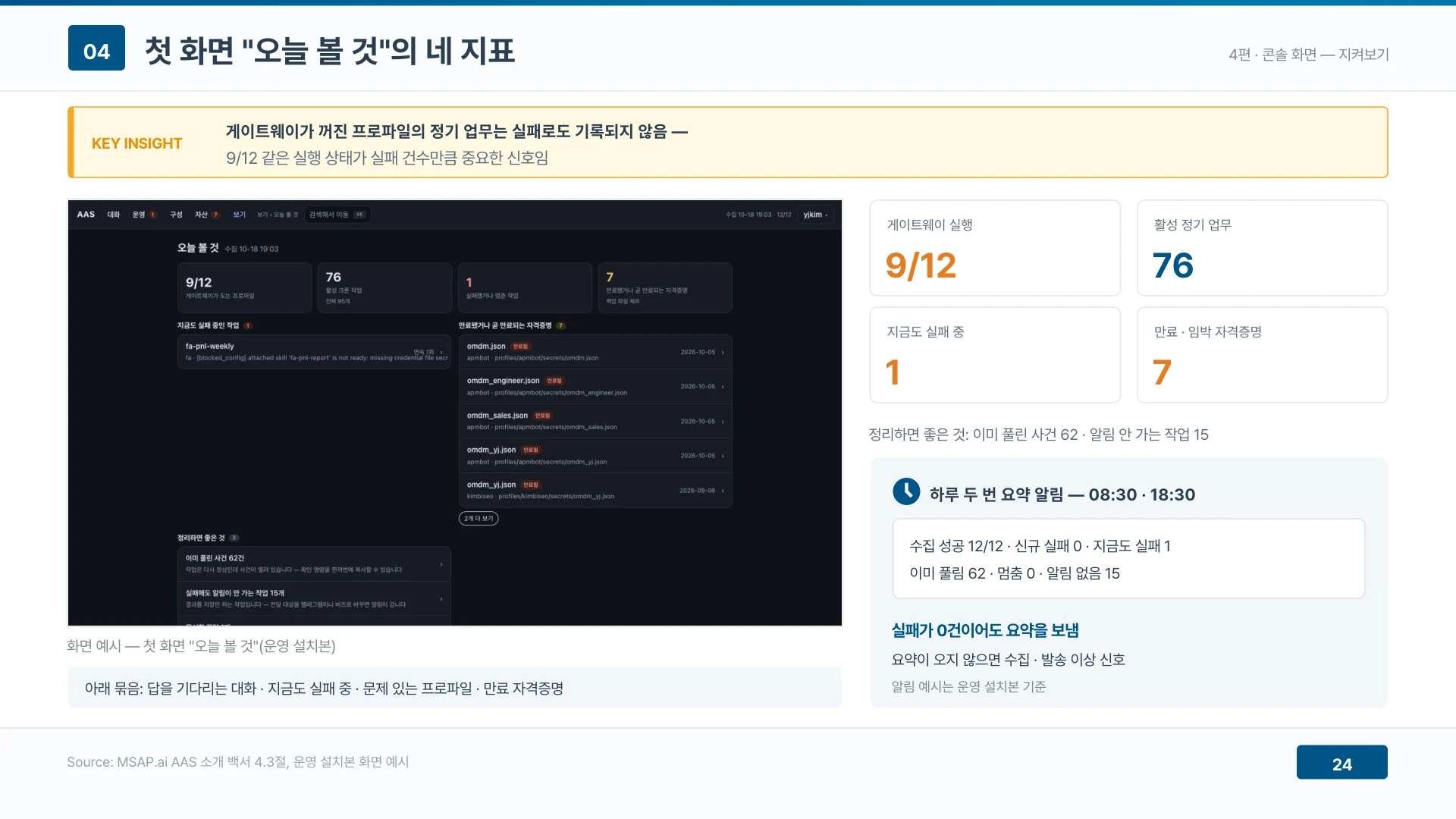Click the KEY INSIGHT label
Screen dimensions: 1456x819
[x=136, y=143]
